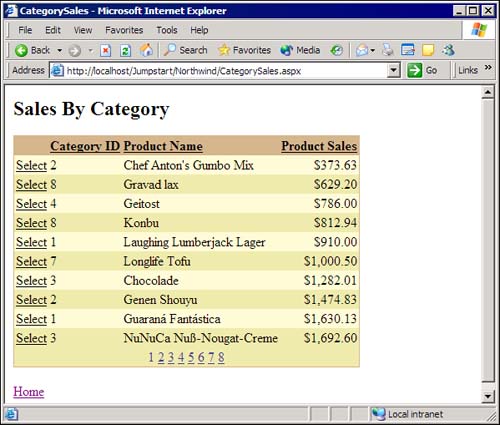Viewport: 500px width, 425px height.
Task: Open the File menu
Action: 25,30
